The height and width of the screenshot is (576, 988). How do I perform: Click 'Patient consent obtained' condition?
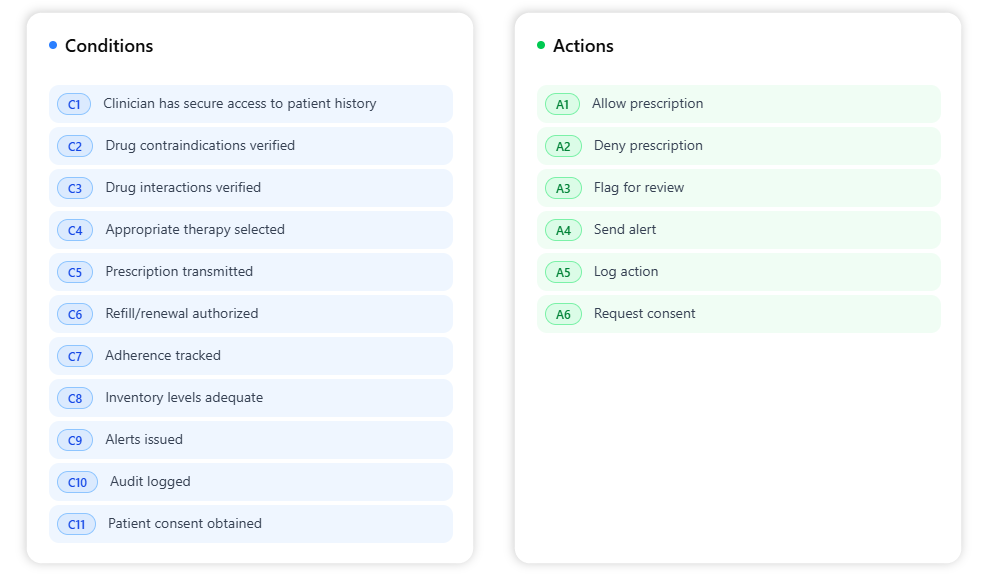click(185, 524)
